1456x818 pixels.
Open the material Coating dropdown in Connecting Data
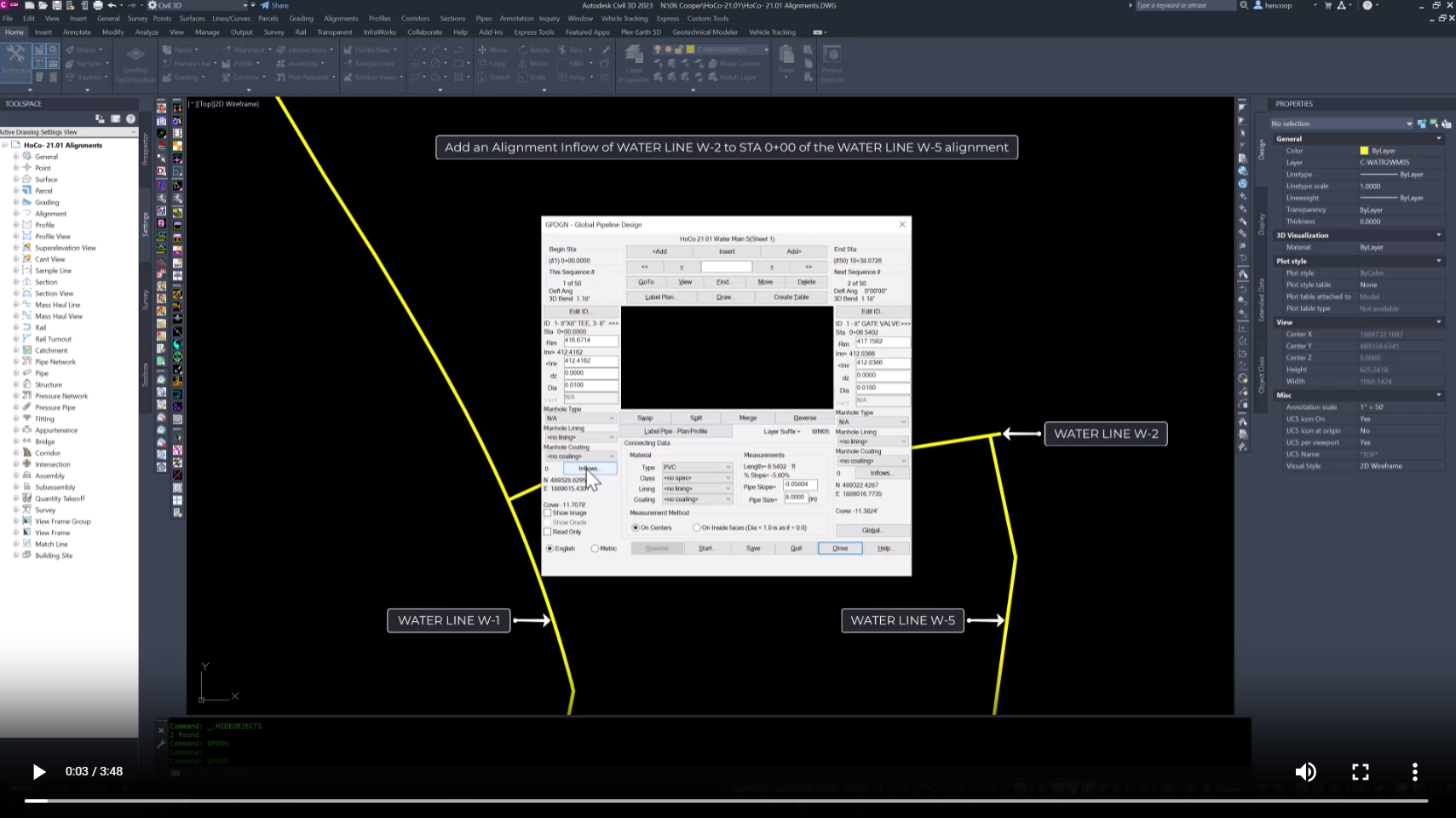click(697, 499)
